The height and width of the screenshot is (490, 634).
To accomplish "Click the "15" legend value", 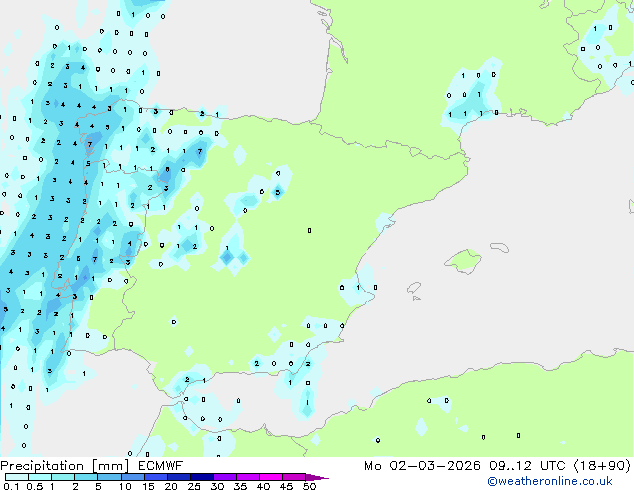I will coord(148,486).
